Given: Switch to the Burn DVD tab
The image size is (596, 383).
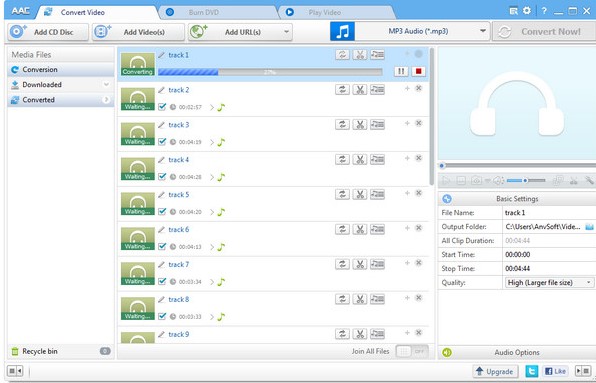Looking at the screenshot, I should tap(204, 12).
